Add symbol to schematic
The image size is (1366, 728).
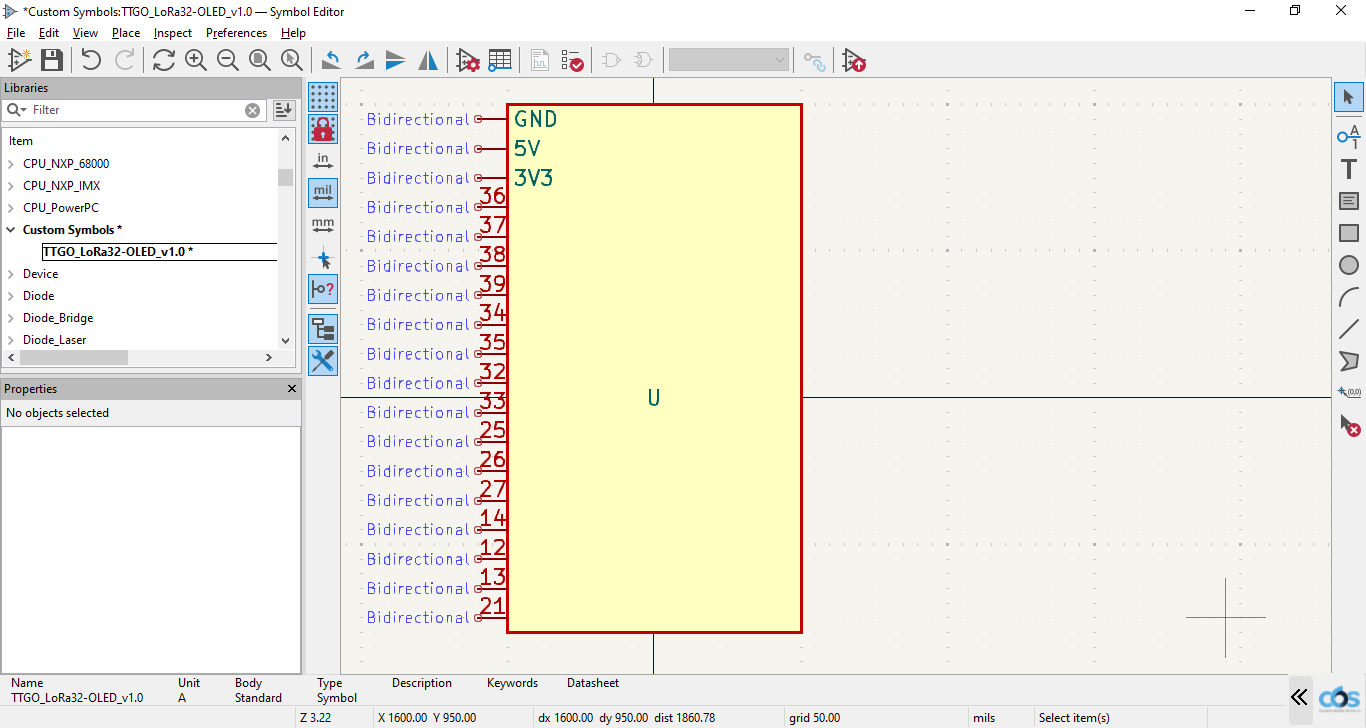click(x=854, y=60)
